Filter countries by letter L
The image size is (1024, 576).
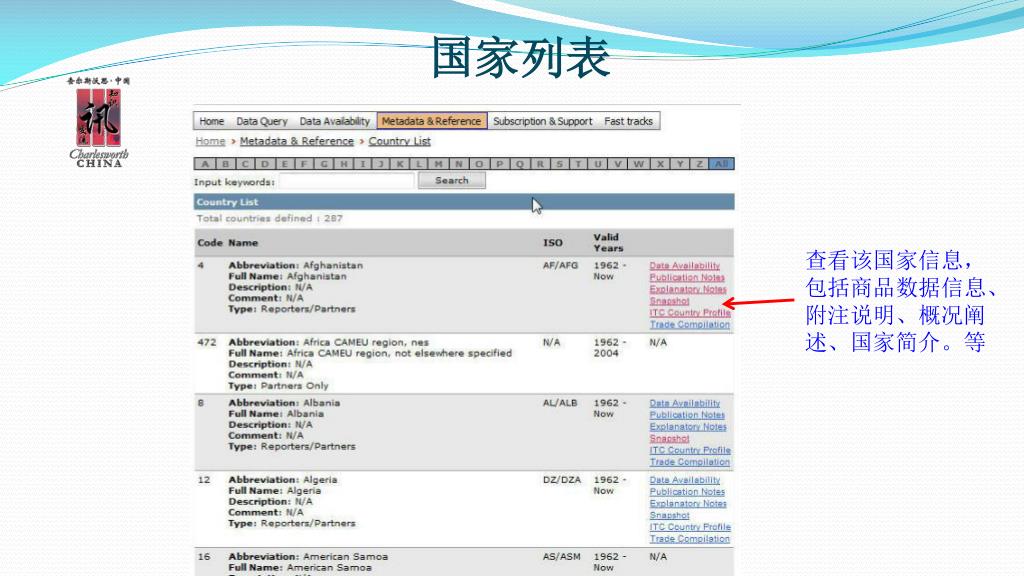point(419,164)
